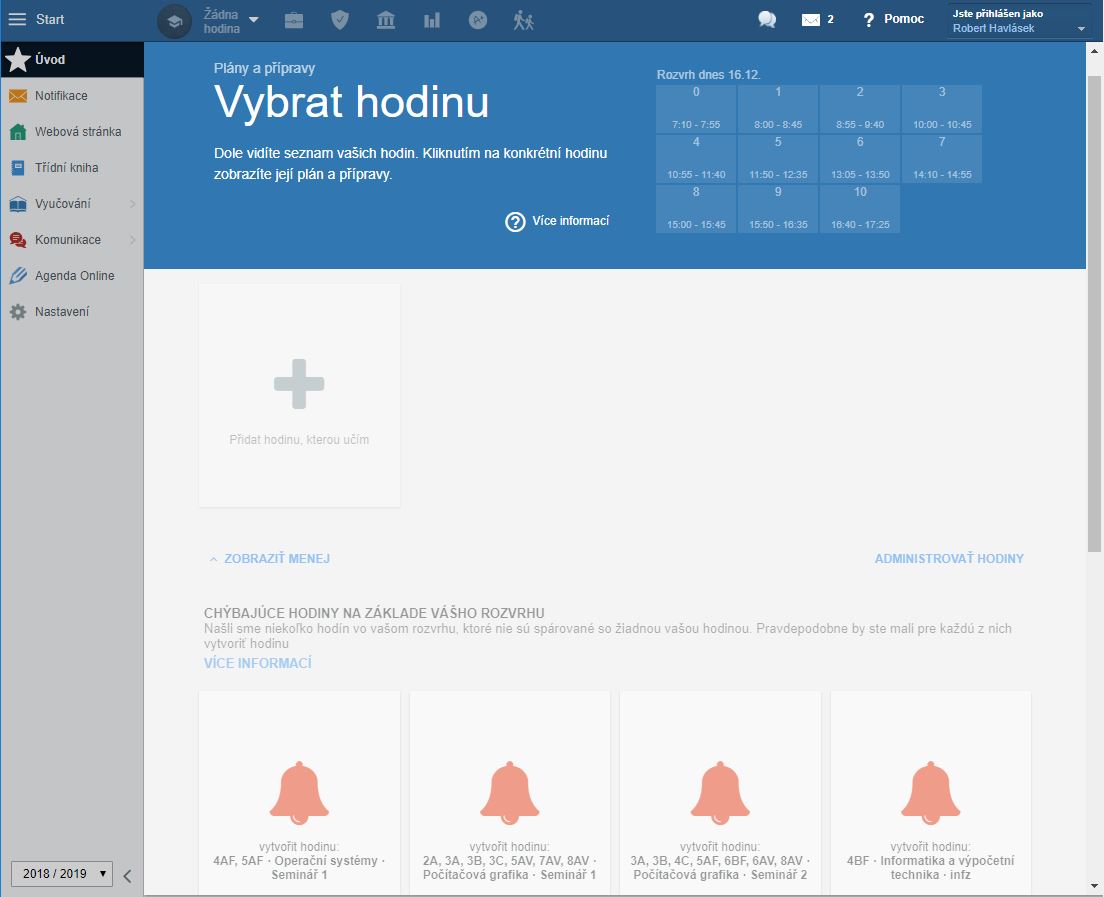Screen dimensions: 1104x897
Task: Click the bell for Operační systémy Seminář 1
Action: pos(299,794)
